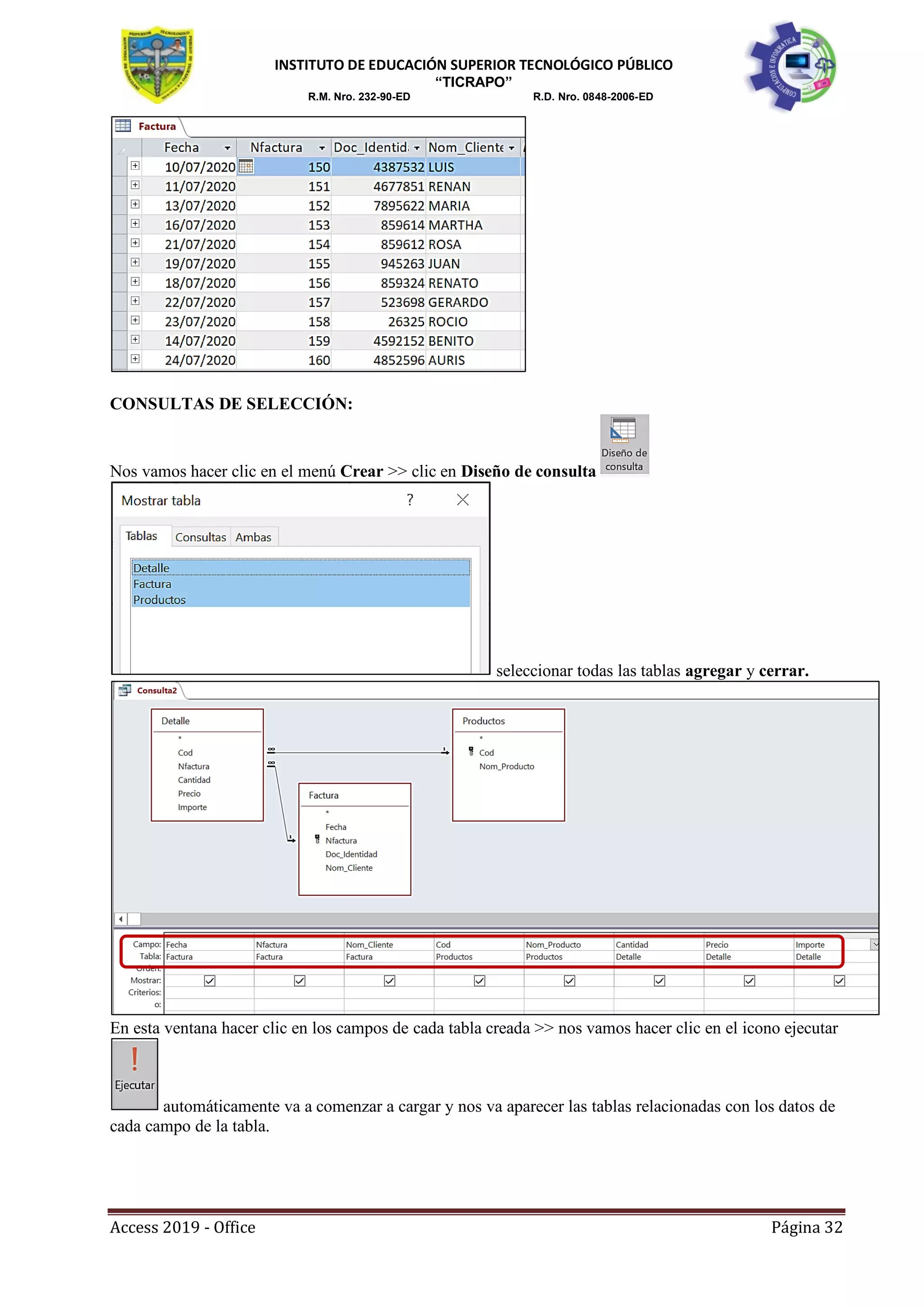This screenshot has width=924, height=1307.
Task: Toggle Mostrar checkbox under Precio column
Action: [x=749, y=980]
